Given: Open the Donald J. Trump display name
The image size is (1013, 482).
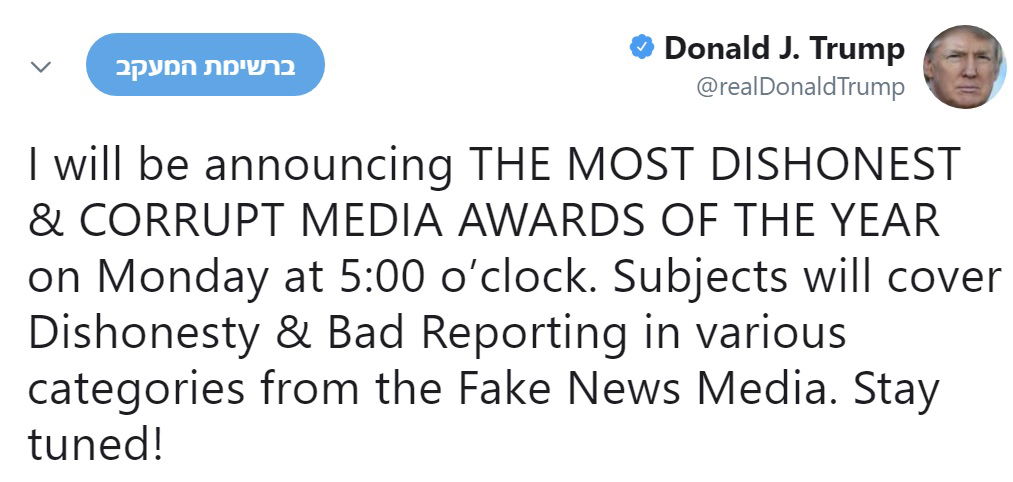Looking at the screenshot, I should coord(783,48).
